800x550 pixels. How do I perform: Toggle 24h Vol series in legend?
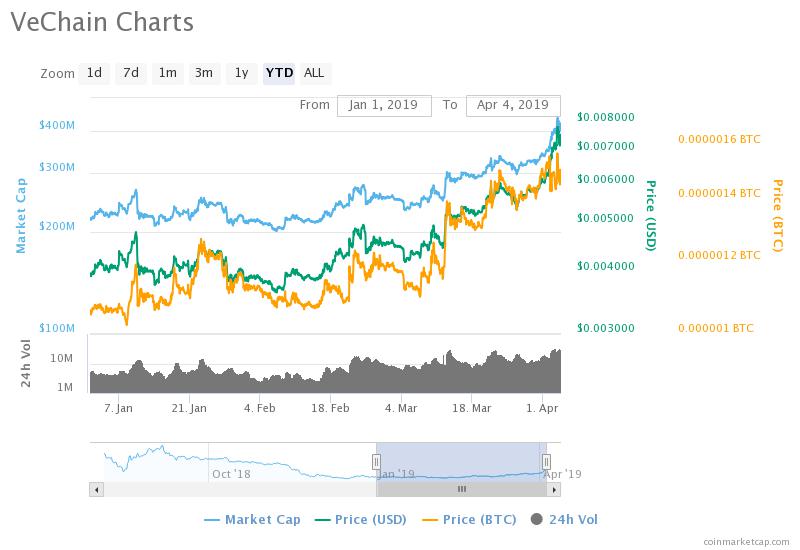[x=564, y=520]
